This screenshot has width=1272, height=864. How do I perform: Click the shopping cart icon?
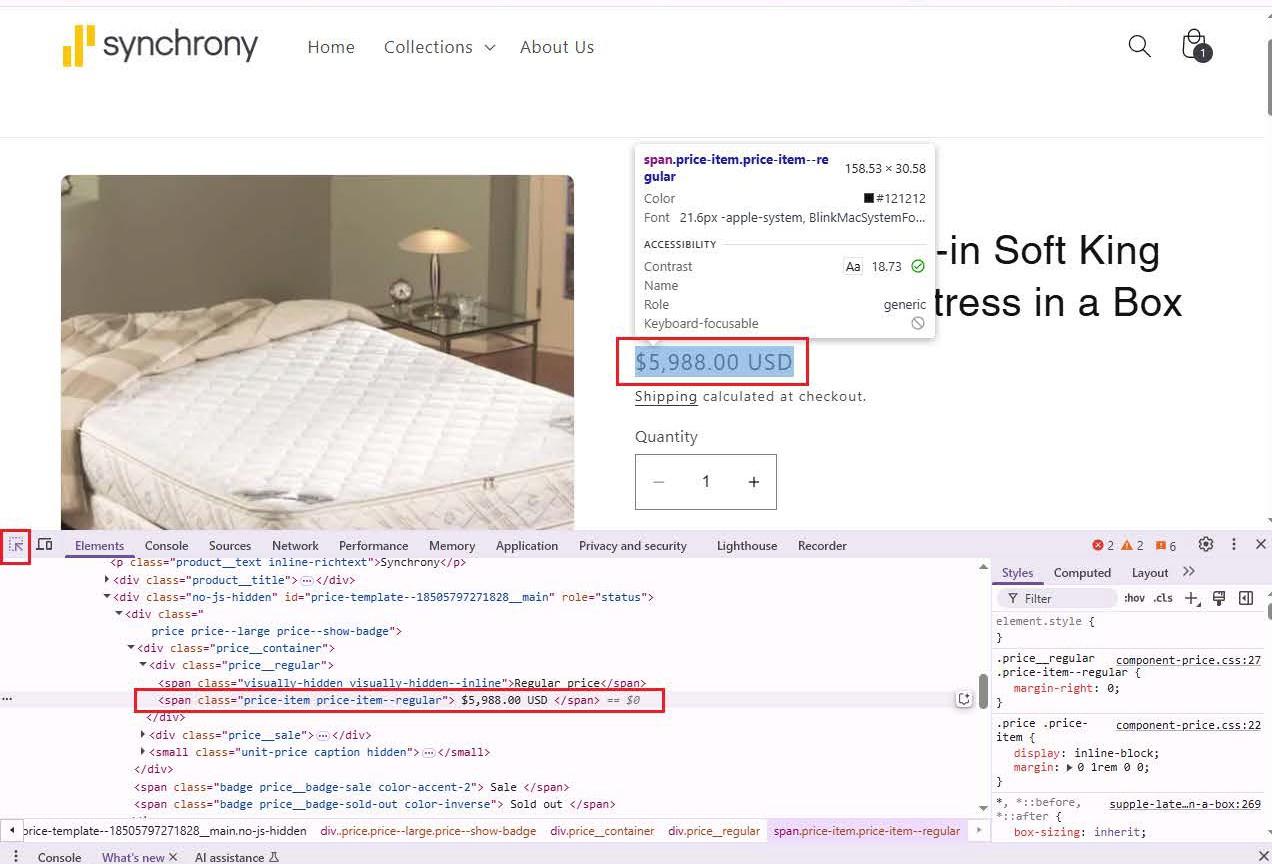click(1194, 45)
